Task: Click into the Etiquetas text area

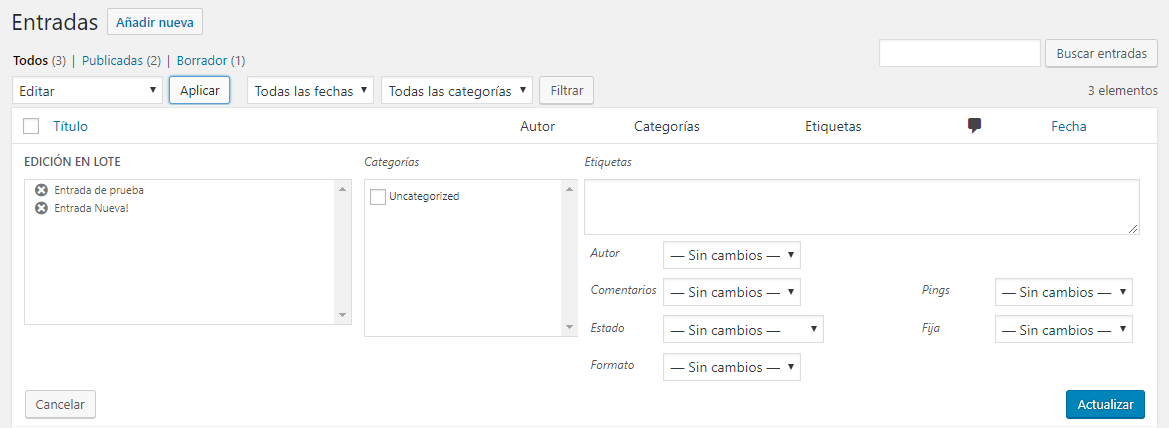Action: 861,207
